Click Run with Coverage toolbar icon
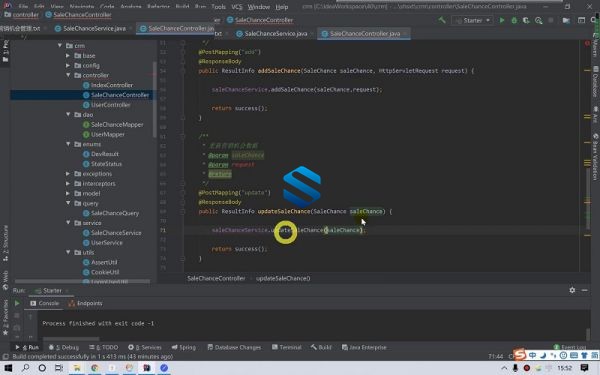 [526, 20]
